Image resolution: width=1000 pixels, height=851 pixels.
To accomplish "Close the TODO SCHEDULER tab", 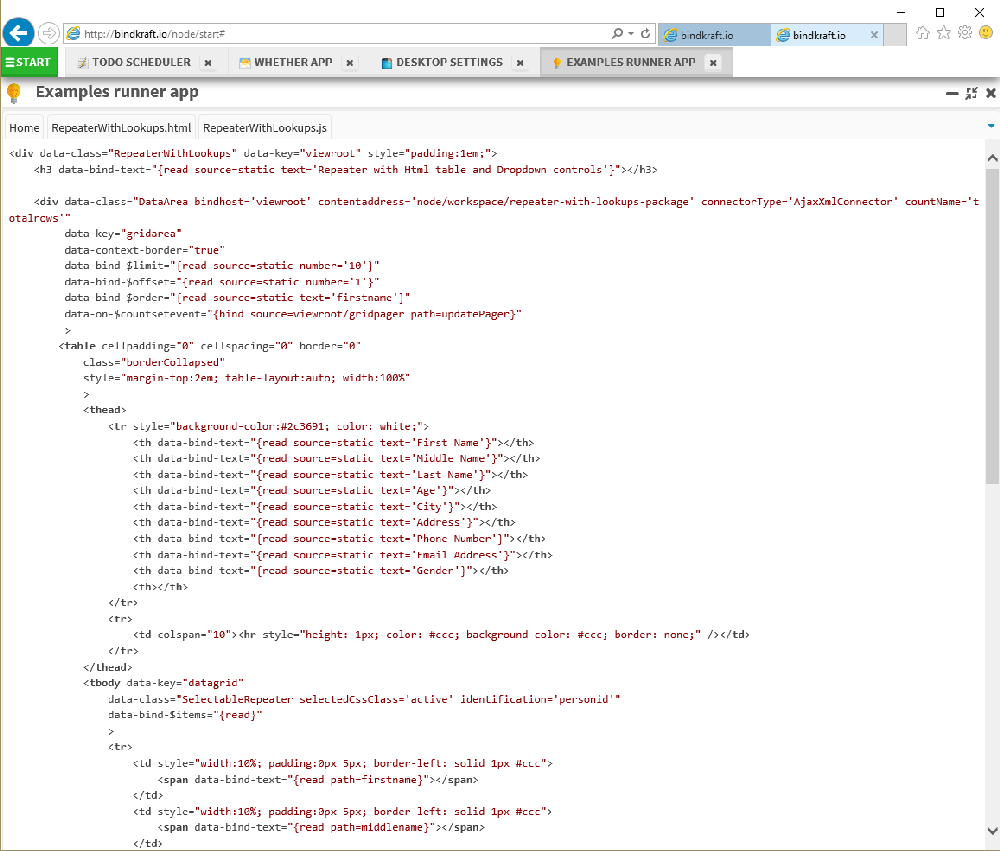I will [x=208, y=63].
